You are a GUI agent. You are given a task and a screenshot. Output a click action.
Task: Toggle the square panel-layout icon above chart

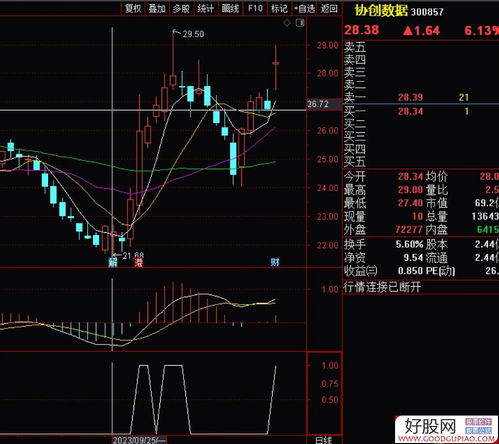click(x=300, y=23)
